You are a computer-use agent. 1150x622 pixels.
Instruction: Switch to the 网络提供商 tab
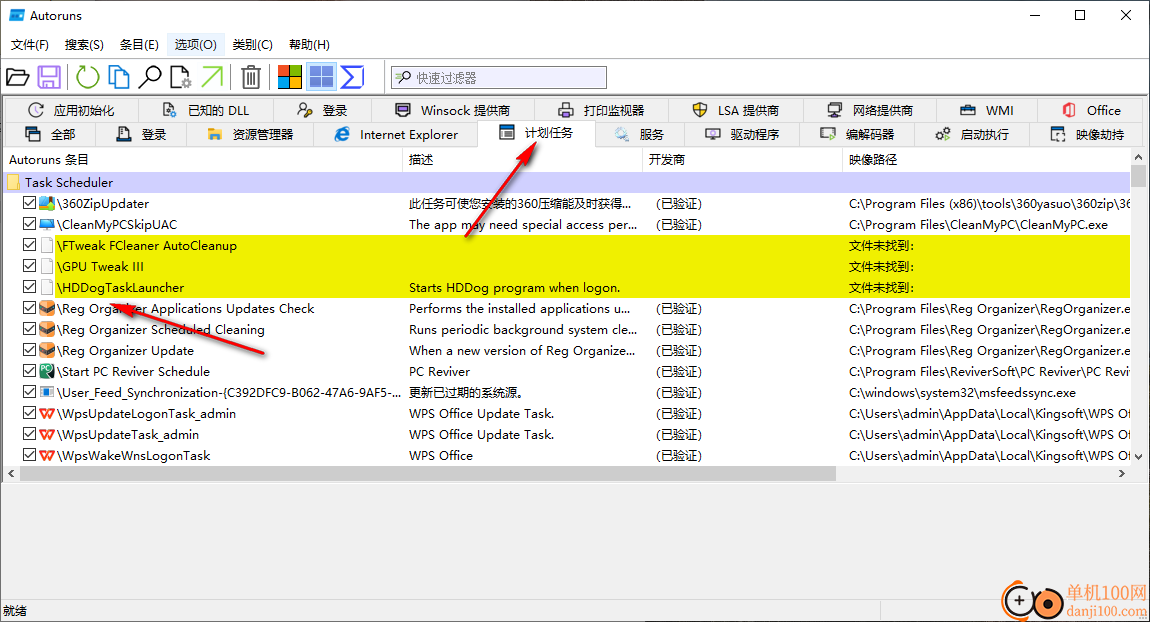[x=870, y=110]
